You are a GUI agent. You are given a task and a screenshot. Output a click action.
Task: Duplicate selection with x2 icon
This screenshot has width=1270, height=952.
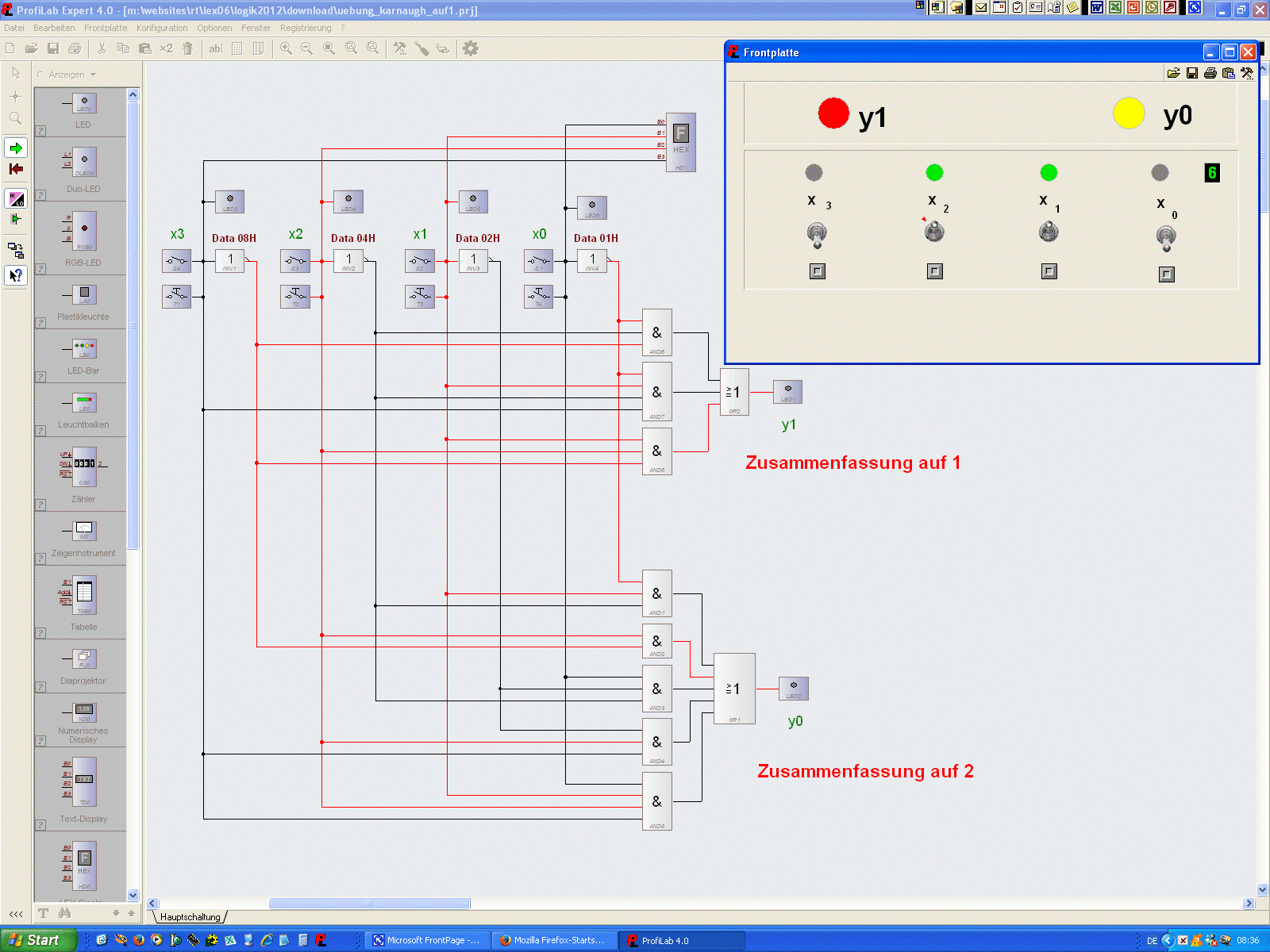[x=166, y=48]
